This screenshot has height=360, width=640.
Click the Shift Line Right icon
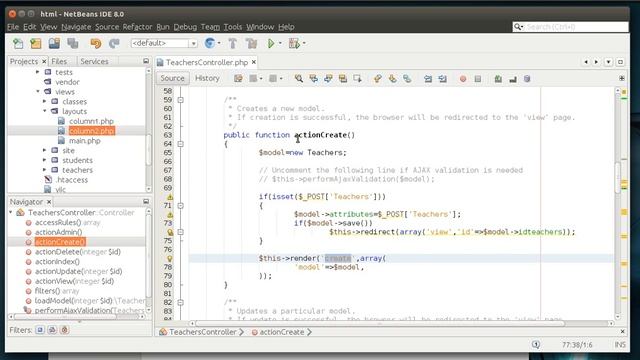tap(442, 78)
